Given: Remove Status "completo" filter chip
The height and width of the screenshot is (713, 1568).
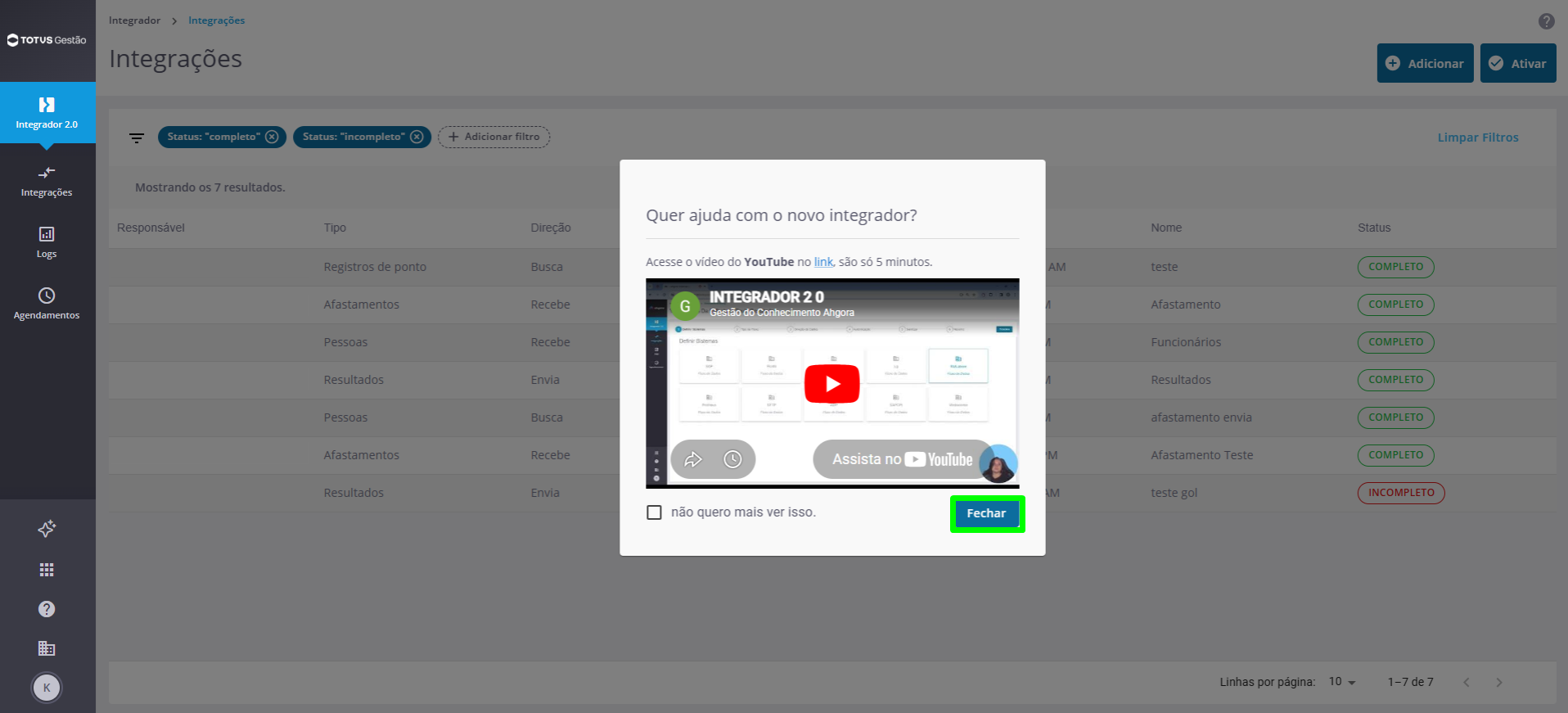Looking at the screenshot, I should (272, 137).
